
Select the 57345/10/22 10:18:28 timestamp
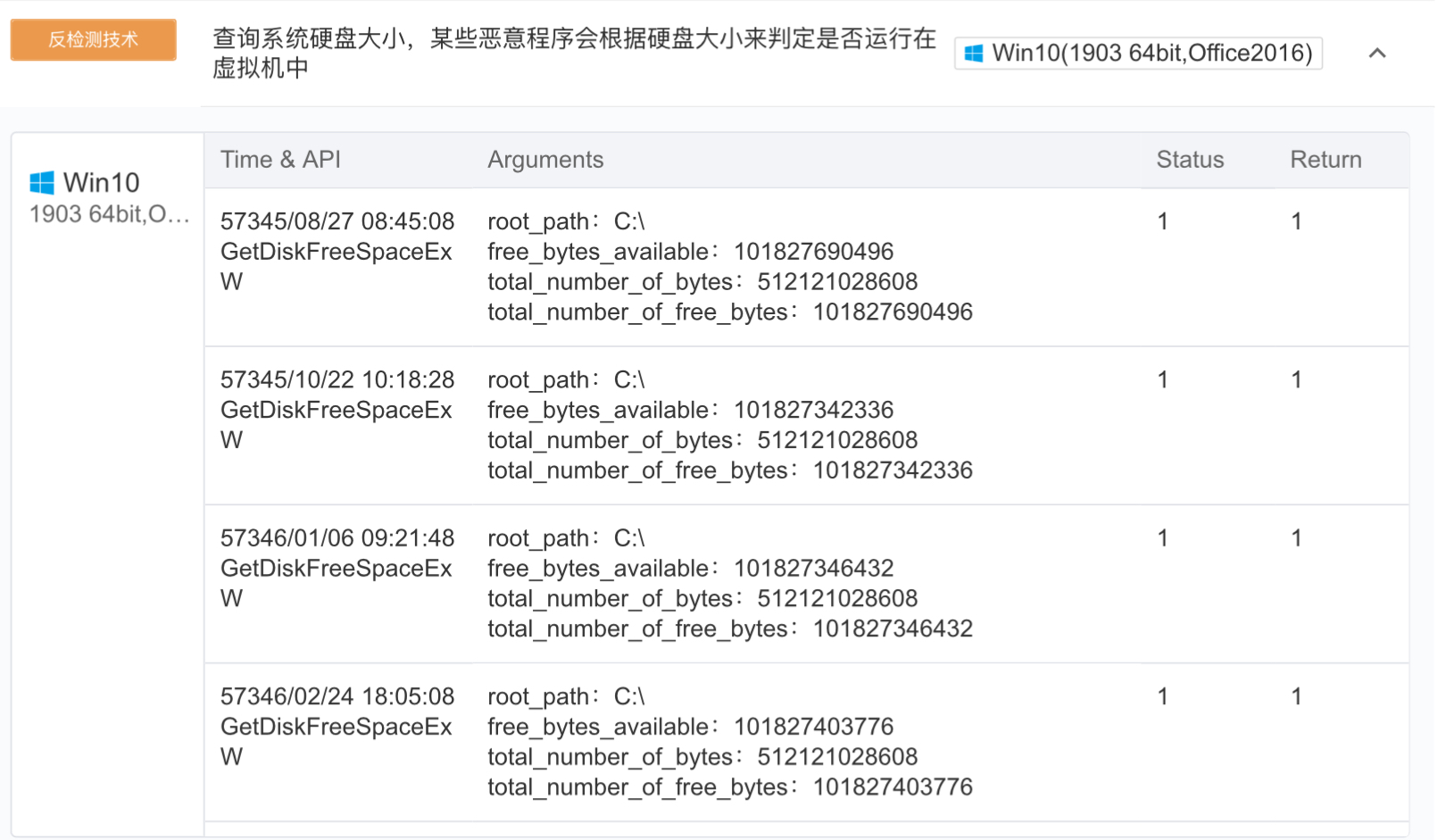337,380
